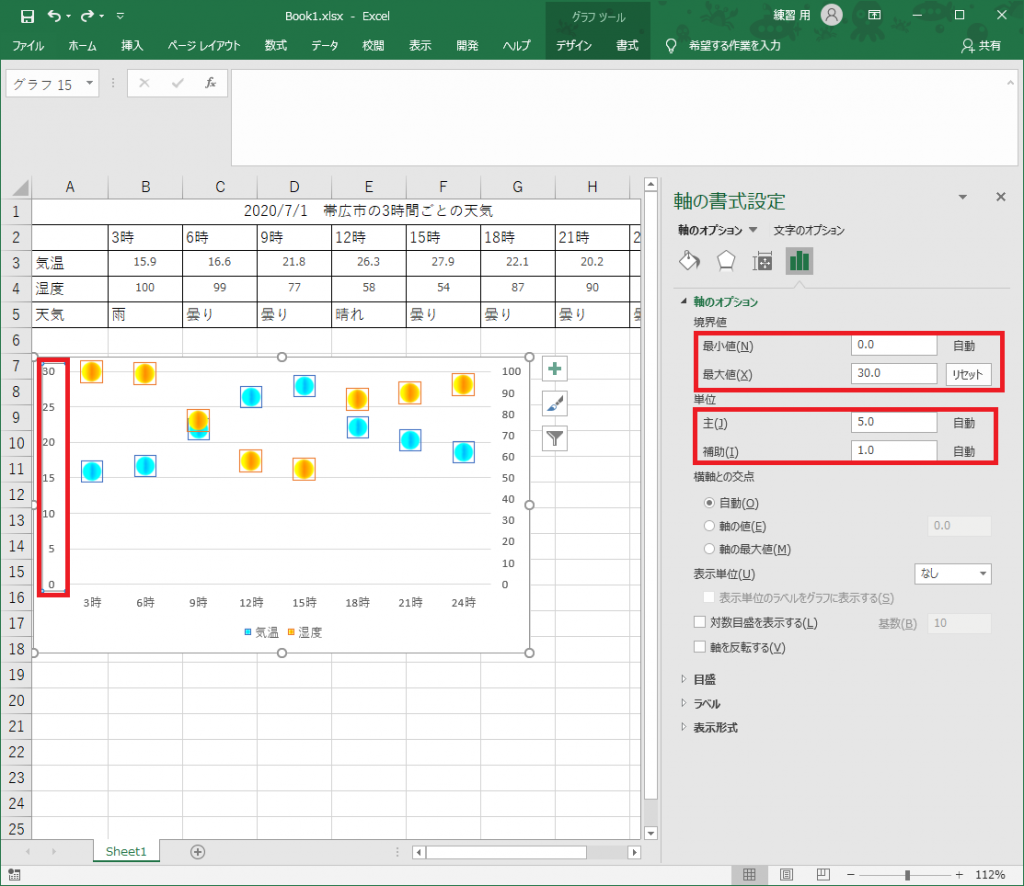1024x886 pixels.
Task: Click the Redo arrow icon
Action: coord(88,16)
